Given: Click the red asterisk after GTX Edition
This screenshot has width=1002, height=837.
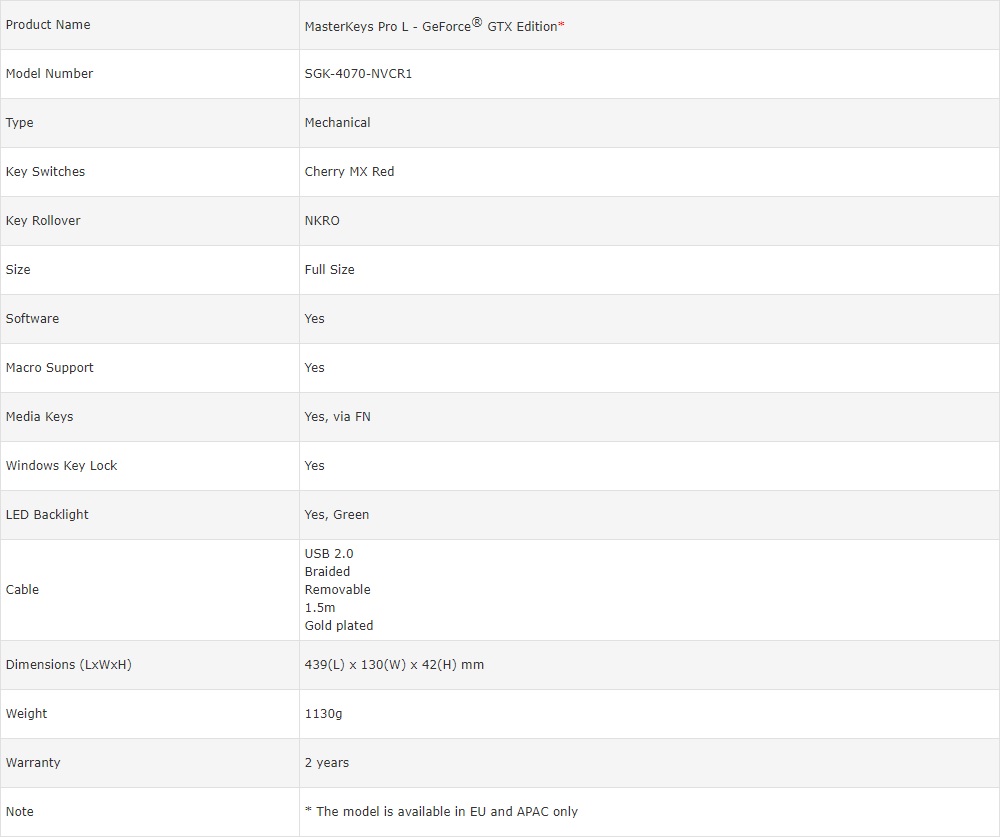Looking at the screenshot, I should tap(562, 26).
